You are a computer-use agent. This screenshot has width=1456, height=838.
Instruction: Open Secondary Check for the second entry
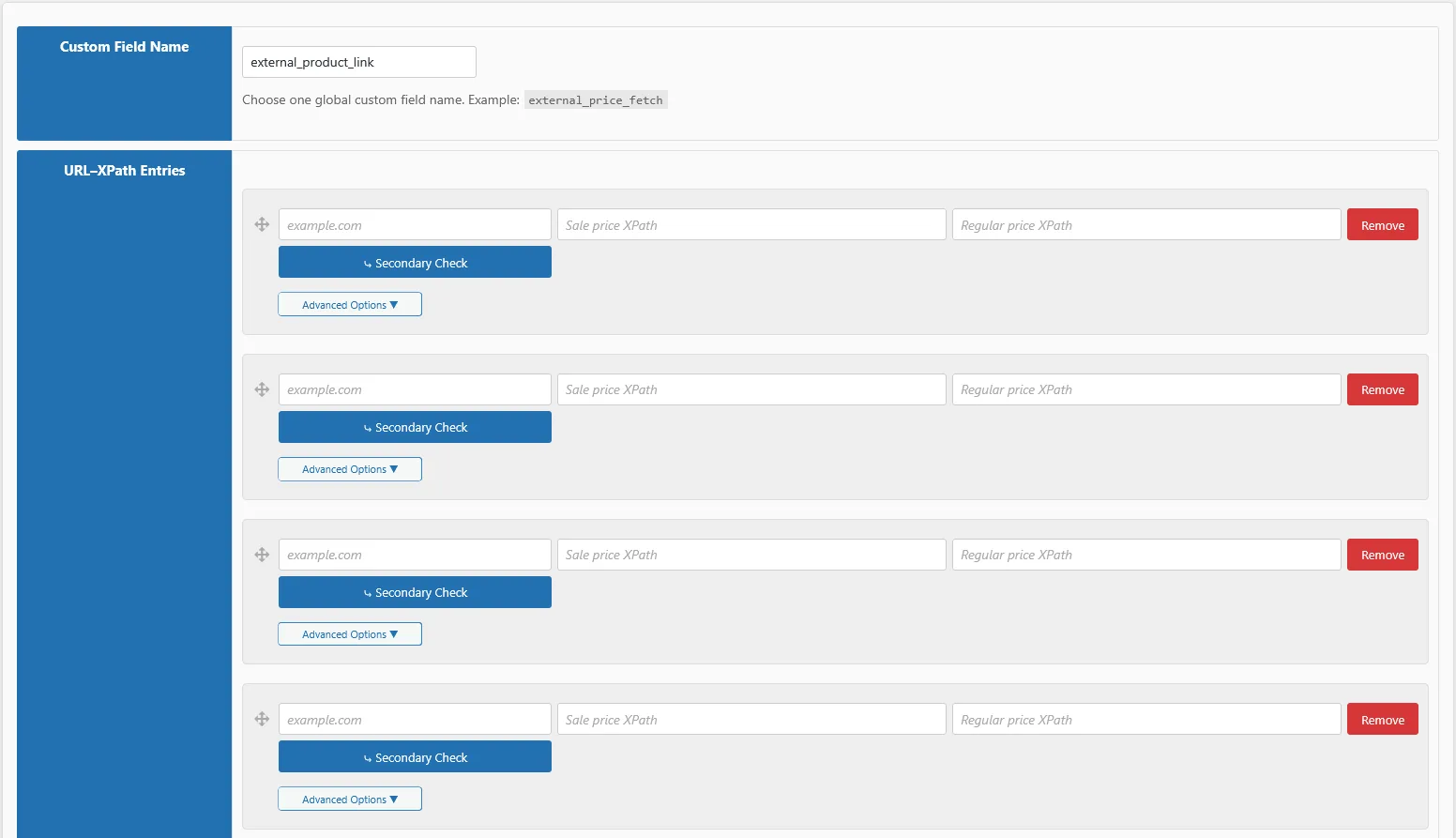415,427
